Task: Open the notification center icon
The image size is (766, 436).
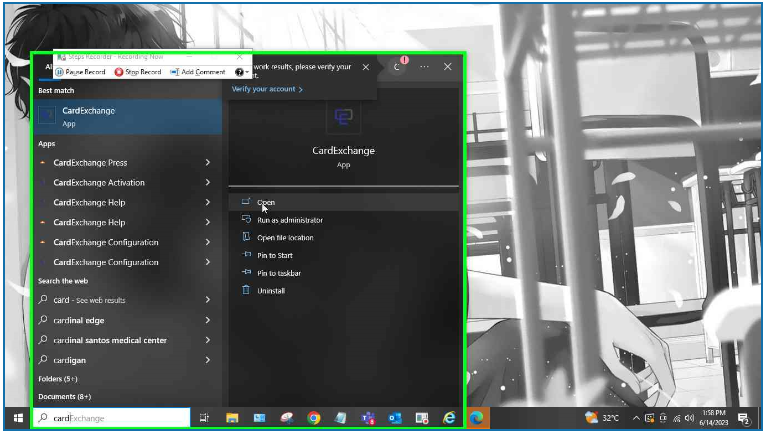Action: pos(744,418)
